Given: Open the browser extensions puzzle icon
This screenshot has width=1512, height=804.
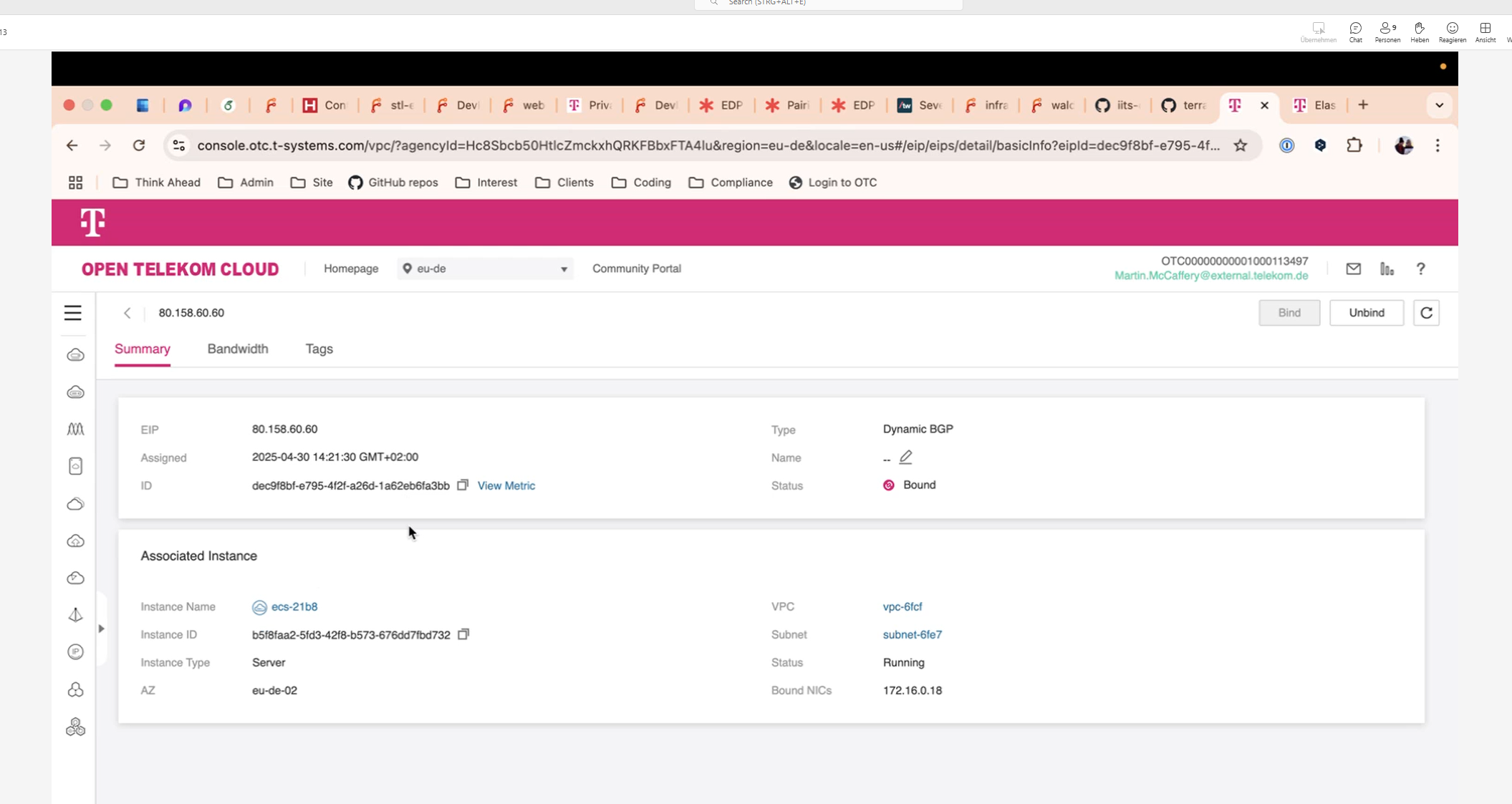Looking at the screenshot, I should [x=1354, y=145].
